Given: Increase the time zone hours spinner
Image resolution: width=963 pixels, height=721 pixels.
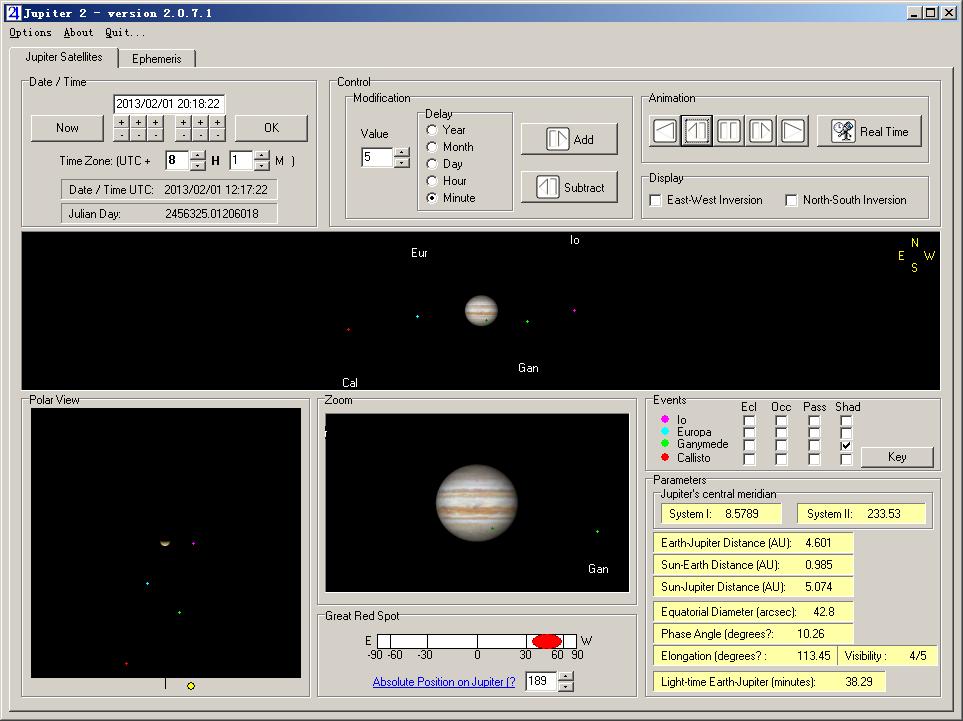Looking at the screenshot, I should tap(198, 155).
